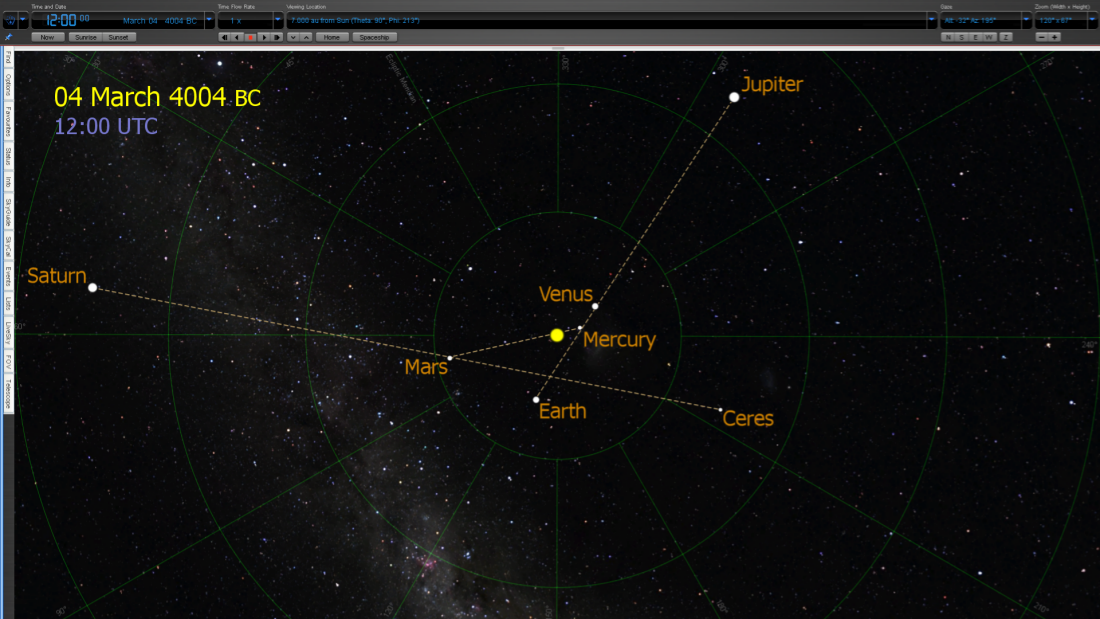The height and width of the screenshot is (619, 1100).
Task: Click the Ceres label
Action: click(748, 418)
